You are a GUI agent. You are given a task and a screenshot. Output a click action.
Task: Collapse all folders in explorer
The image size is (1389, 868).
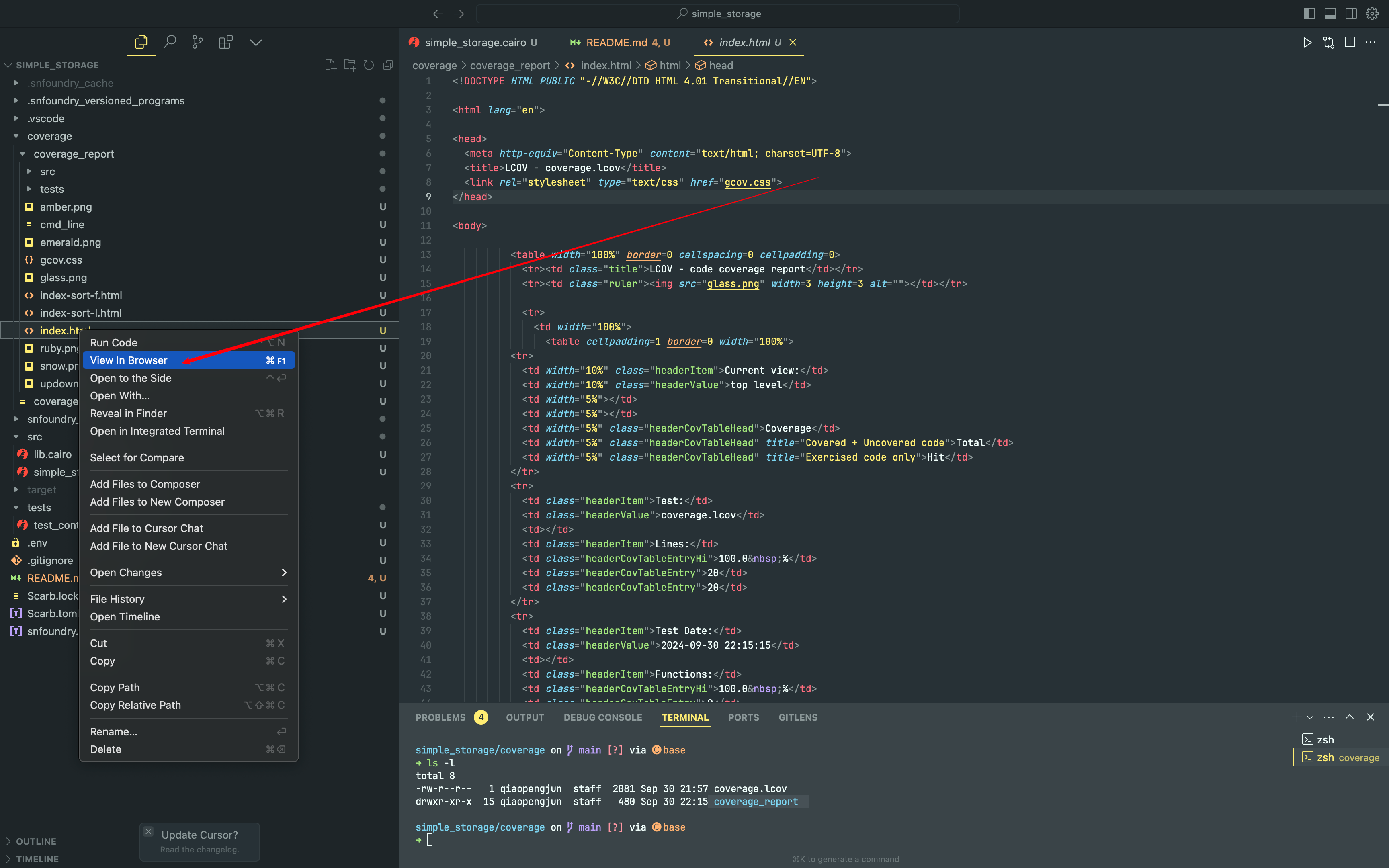[x=388, y=65]
